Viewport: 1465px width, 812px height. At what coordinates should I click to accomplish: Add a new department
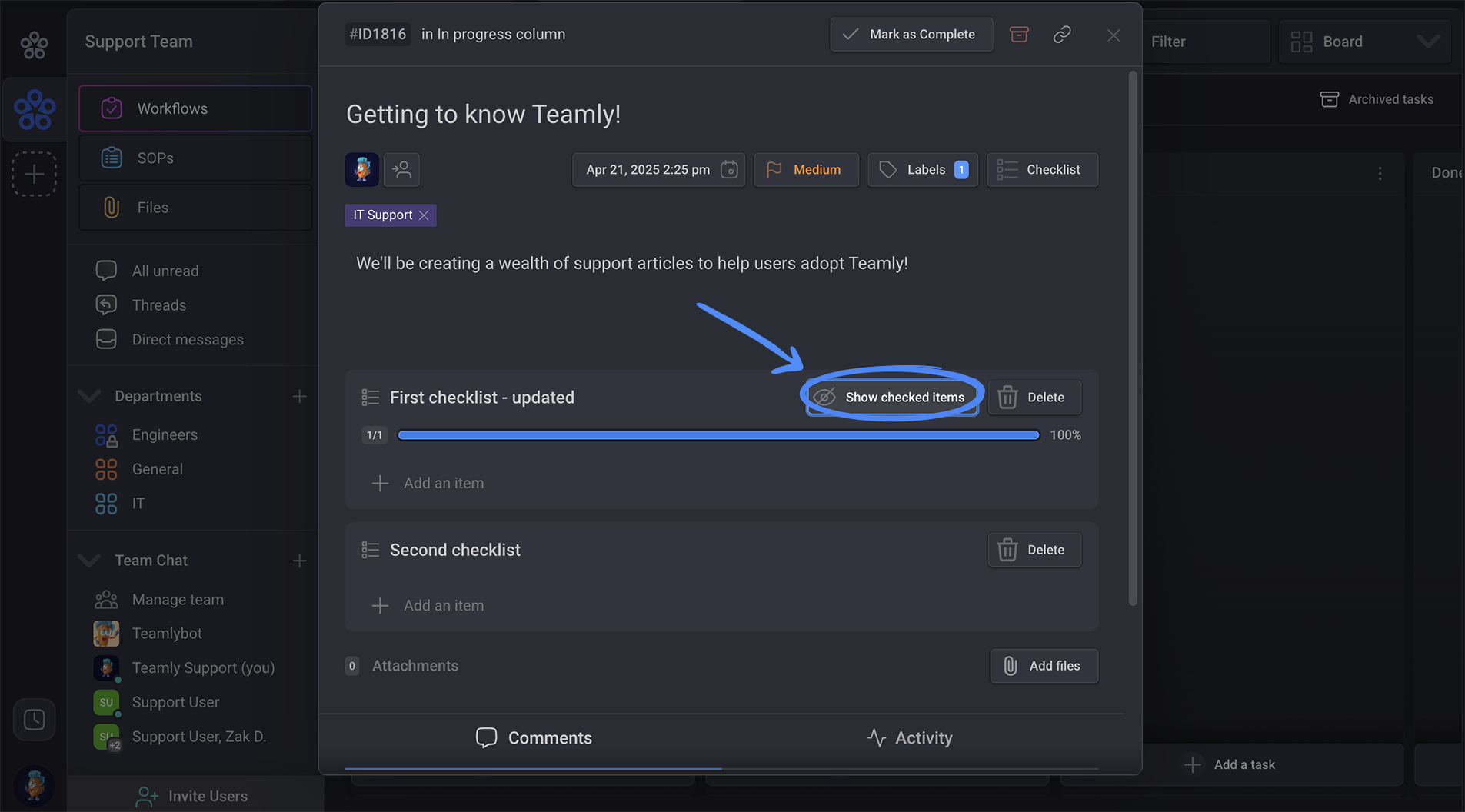pos(299,396)
